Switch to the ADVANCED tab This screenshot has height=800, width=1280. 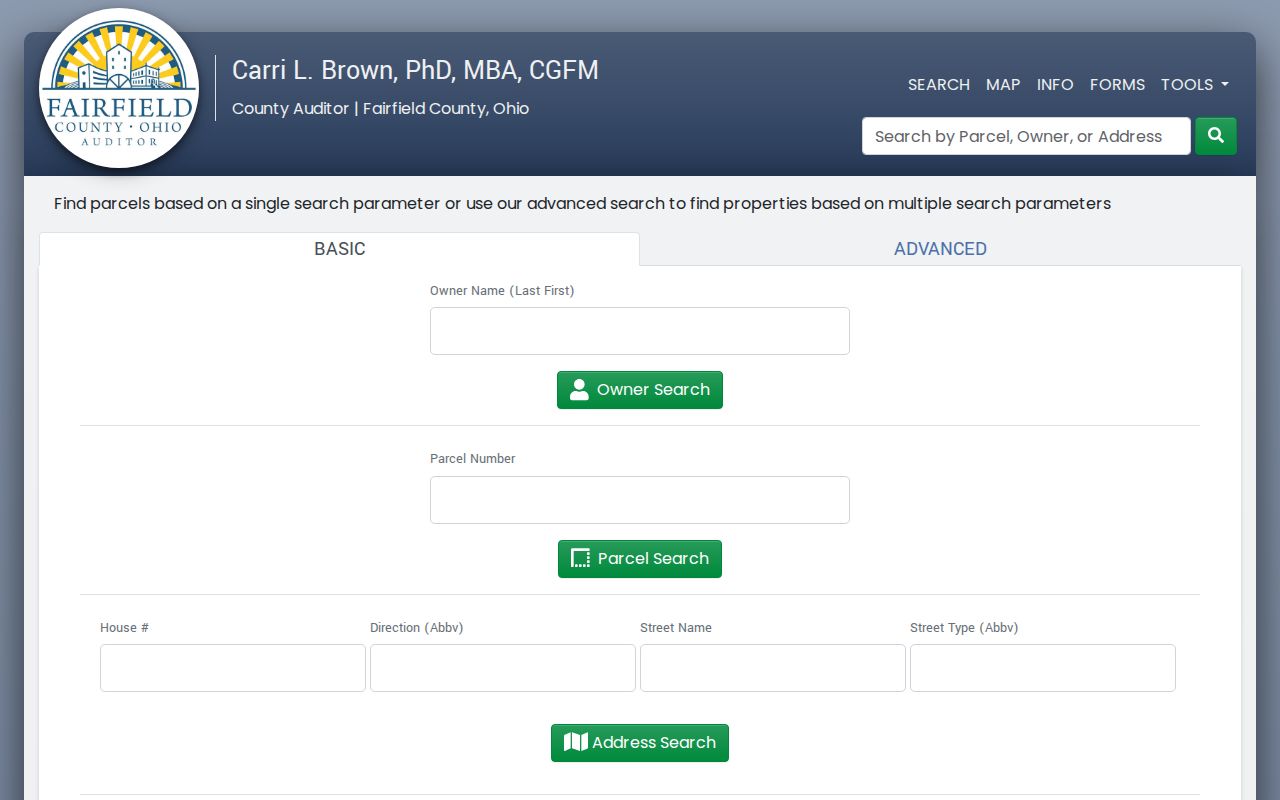pos(940,249)
